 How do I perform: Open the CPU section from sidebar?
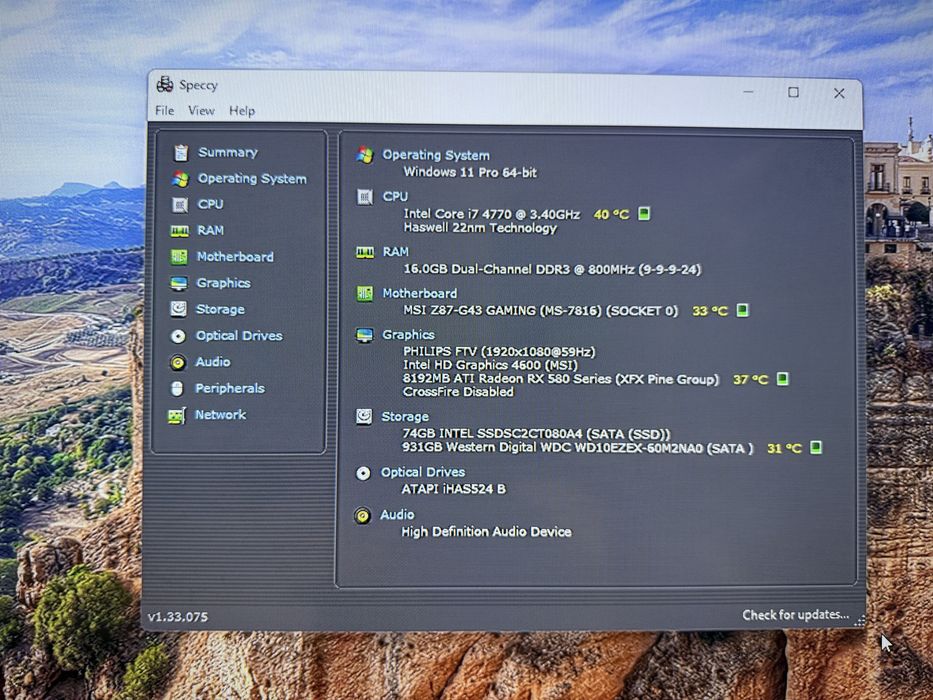[x=211, y=204]
